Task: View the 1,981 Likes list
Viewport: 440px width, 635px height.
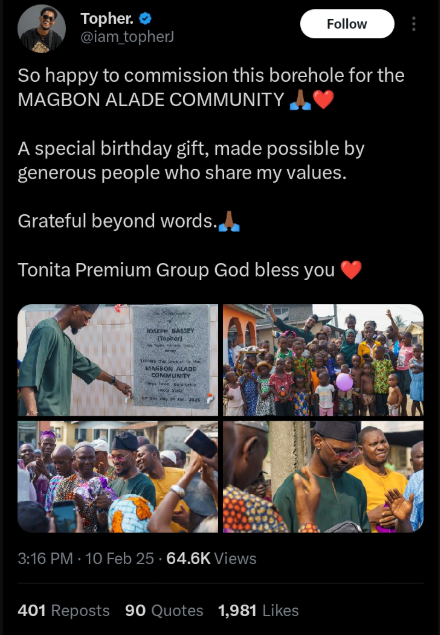Action: point(258,611)
